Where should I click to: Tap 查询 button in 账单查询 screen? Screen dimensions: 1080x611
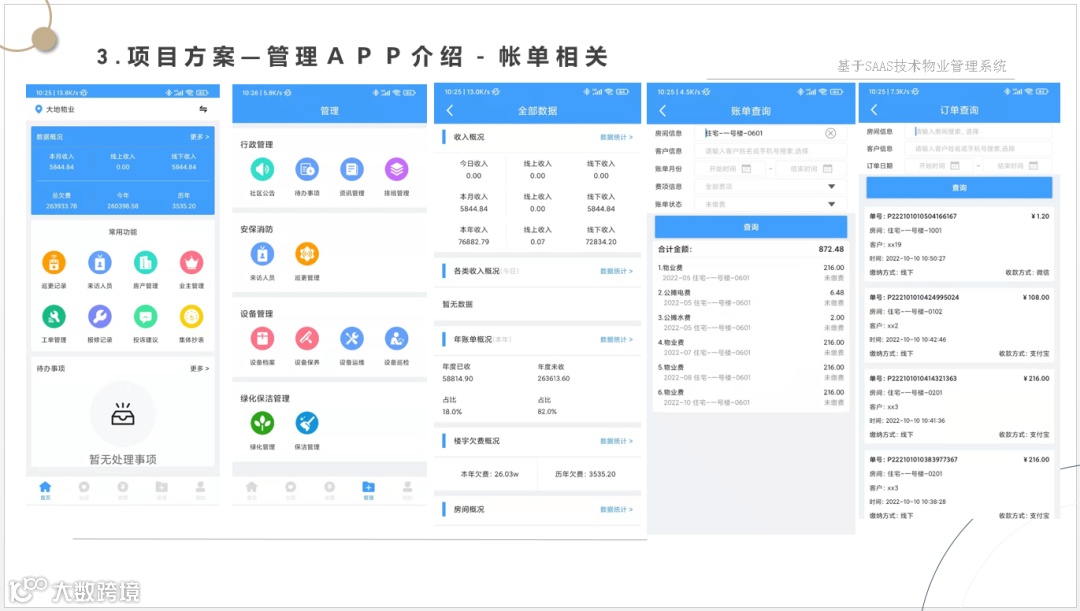click(x=751, y=227)
